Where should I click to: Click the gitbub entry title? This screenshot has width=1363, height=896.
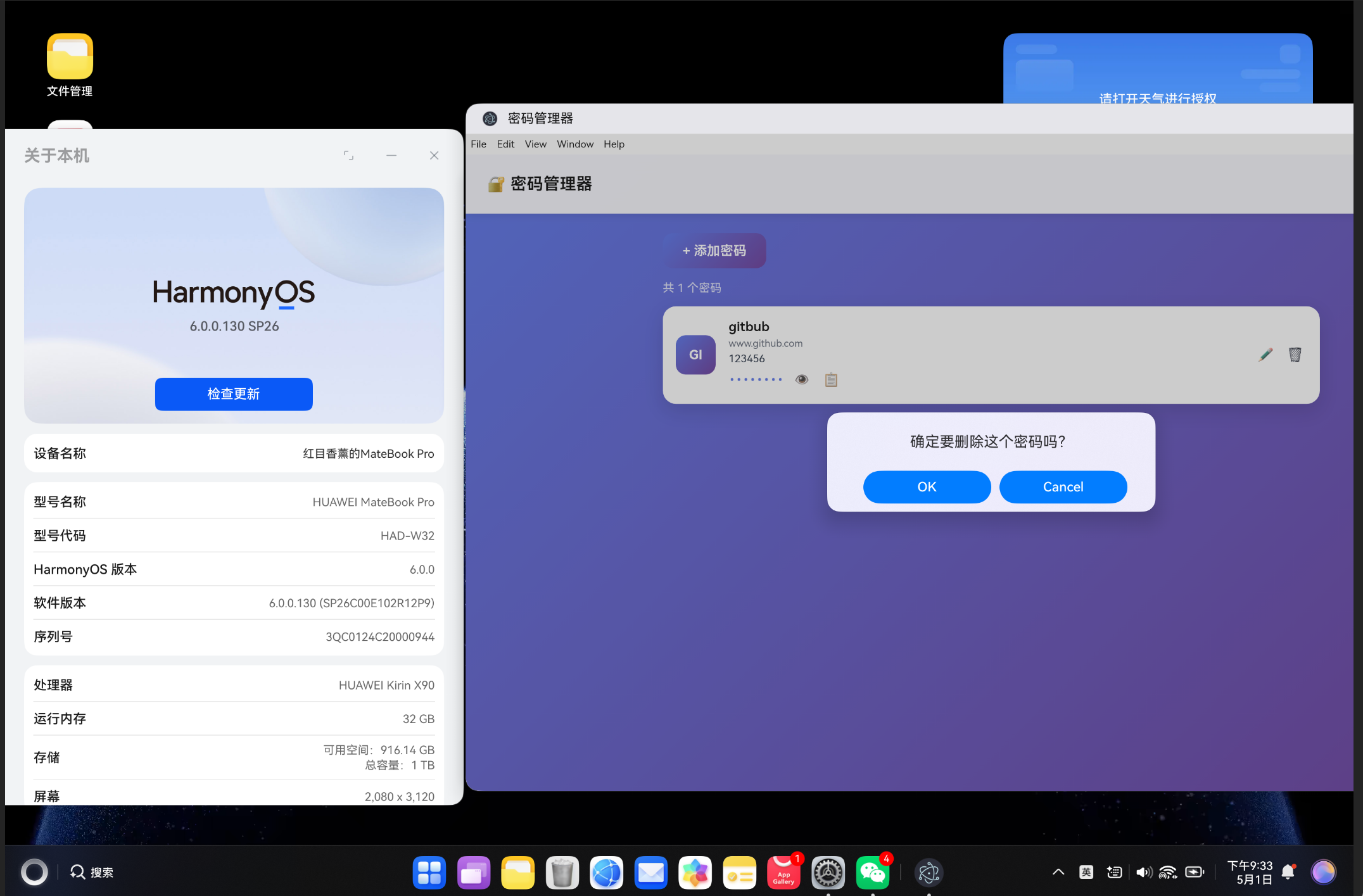coord(749,327)
